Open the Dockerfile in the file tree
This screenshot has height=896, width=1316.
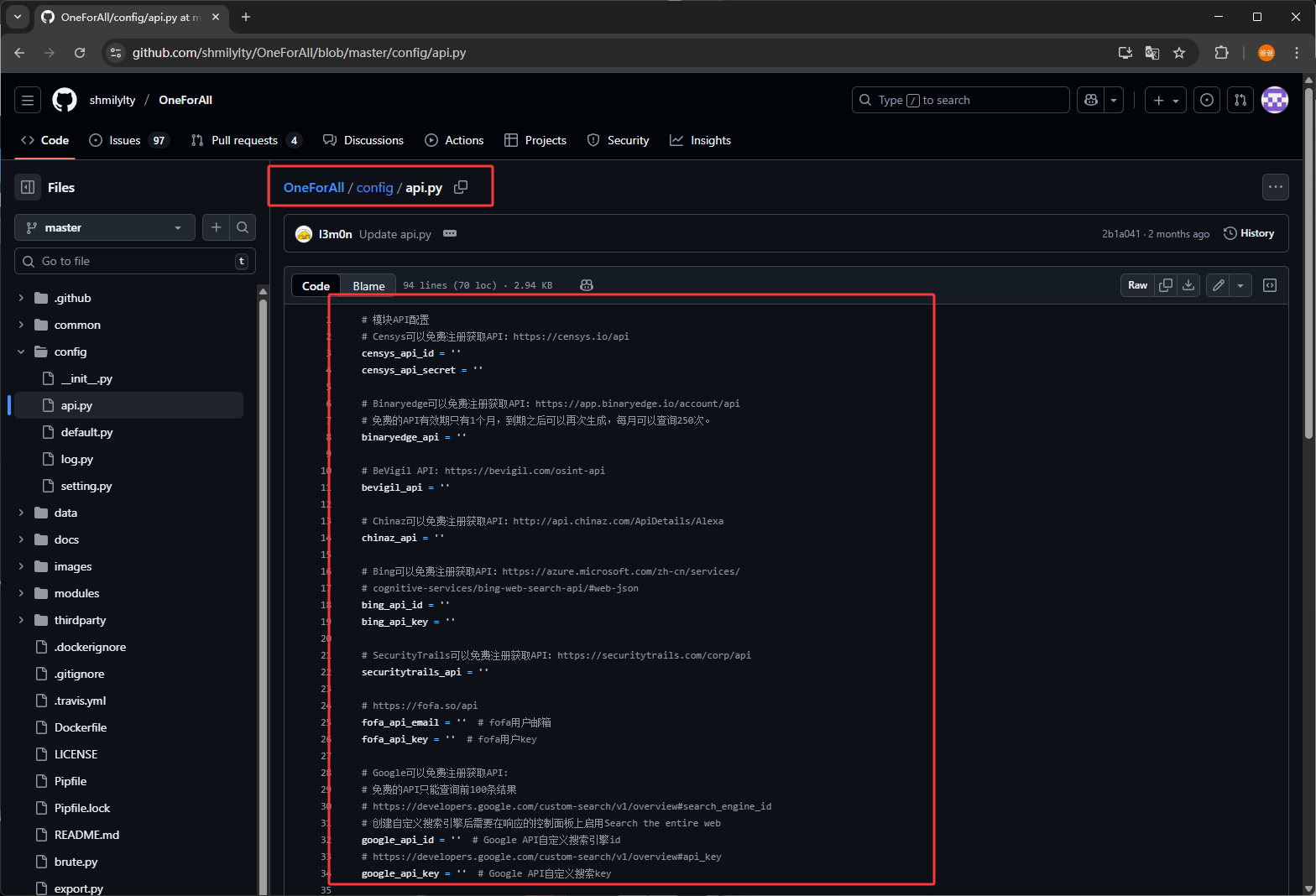click(81, 727)
